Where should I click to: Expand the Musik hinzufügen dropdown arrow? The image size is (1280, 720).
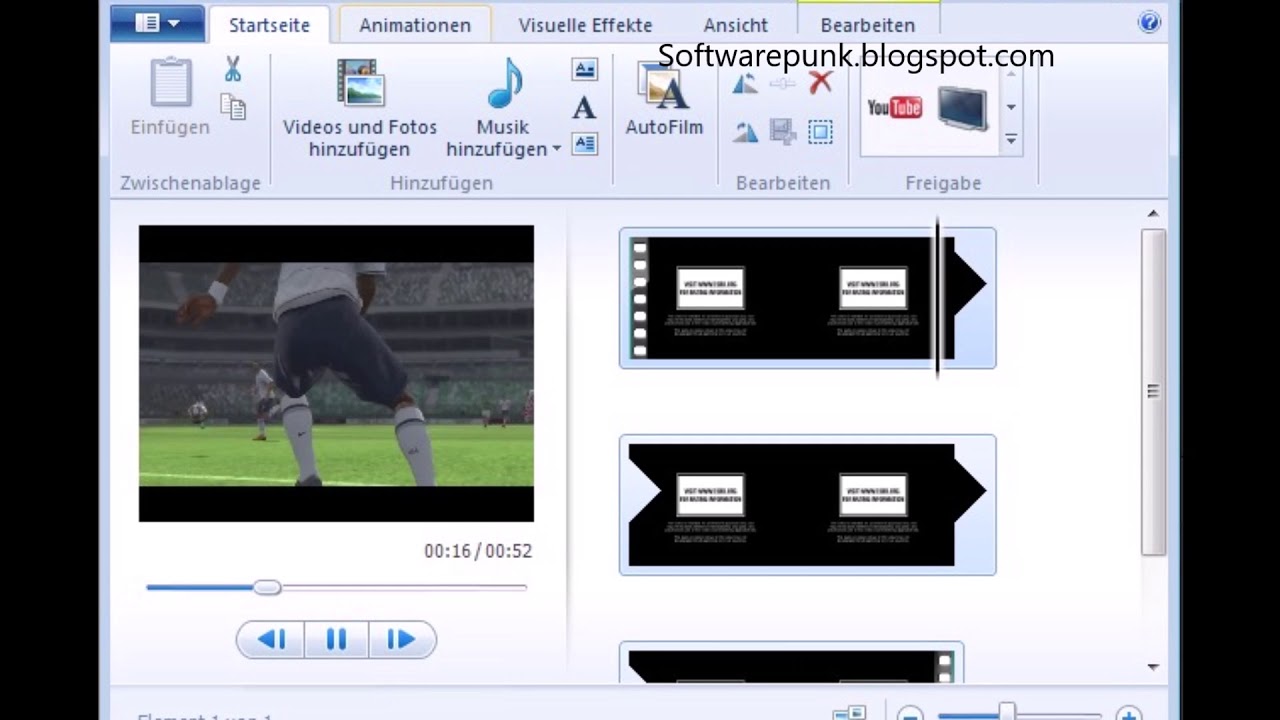point(556,150)
